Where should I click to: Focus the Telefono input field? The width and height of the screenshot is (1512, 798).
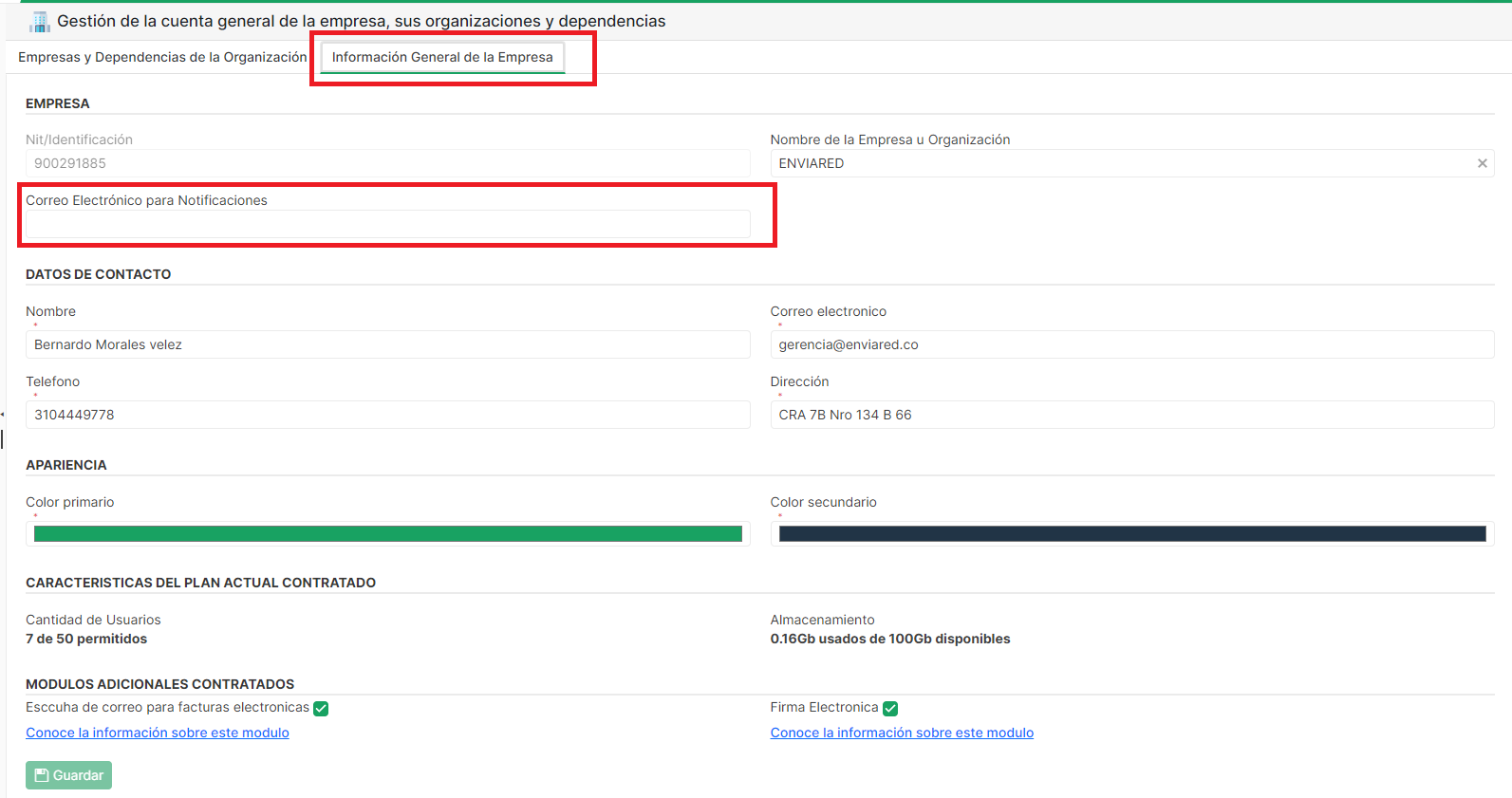click(x=387, y=415)
